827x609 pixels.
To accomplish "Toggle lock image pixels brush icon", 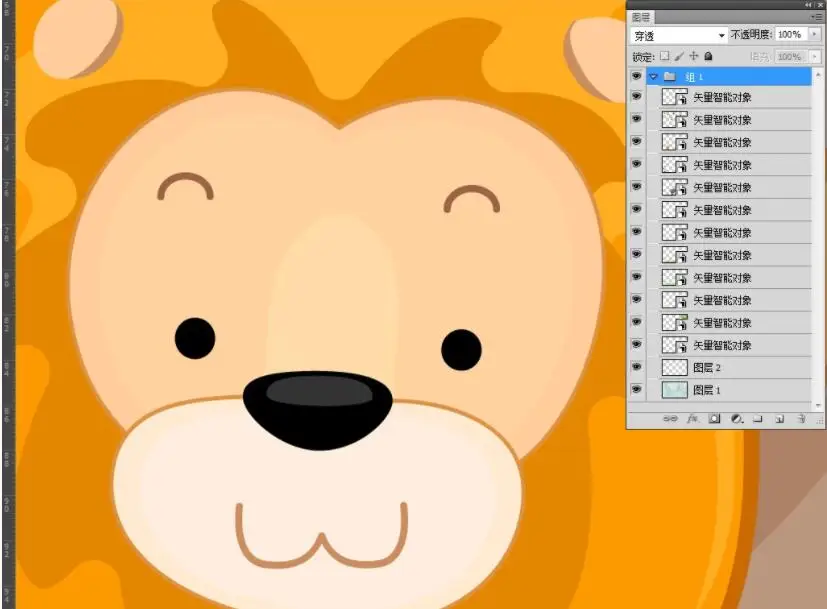I will coord(679,56).
